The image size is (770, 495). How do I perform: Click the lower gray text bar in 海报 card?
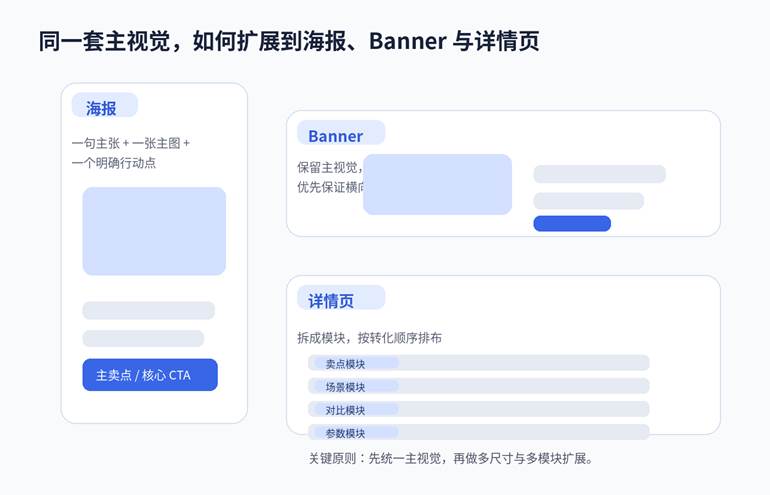click(143, 338)
